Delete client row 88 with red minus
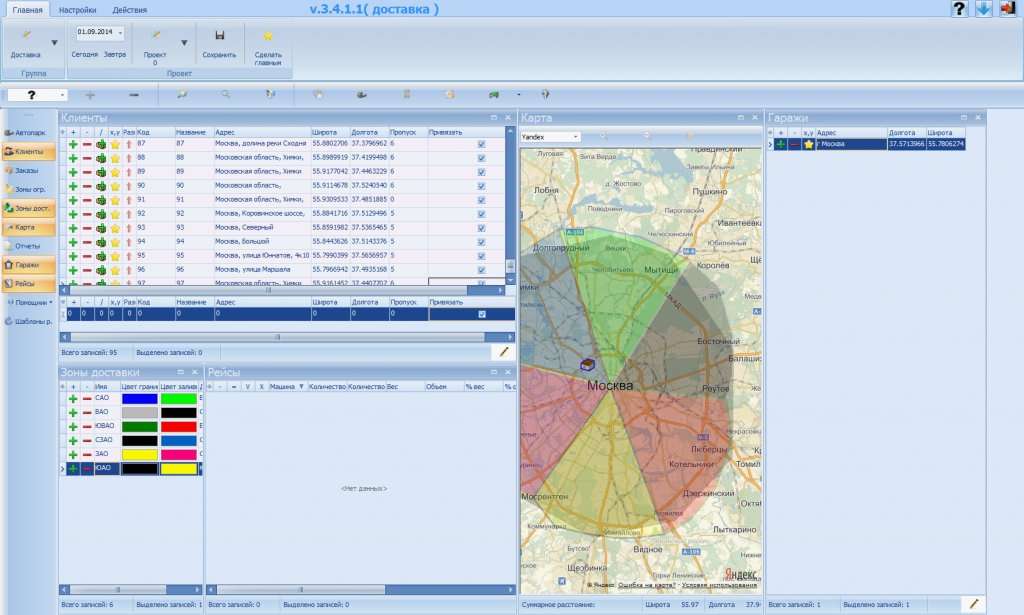The image size is (1024, 615). pos(87,158)
